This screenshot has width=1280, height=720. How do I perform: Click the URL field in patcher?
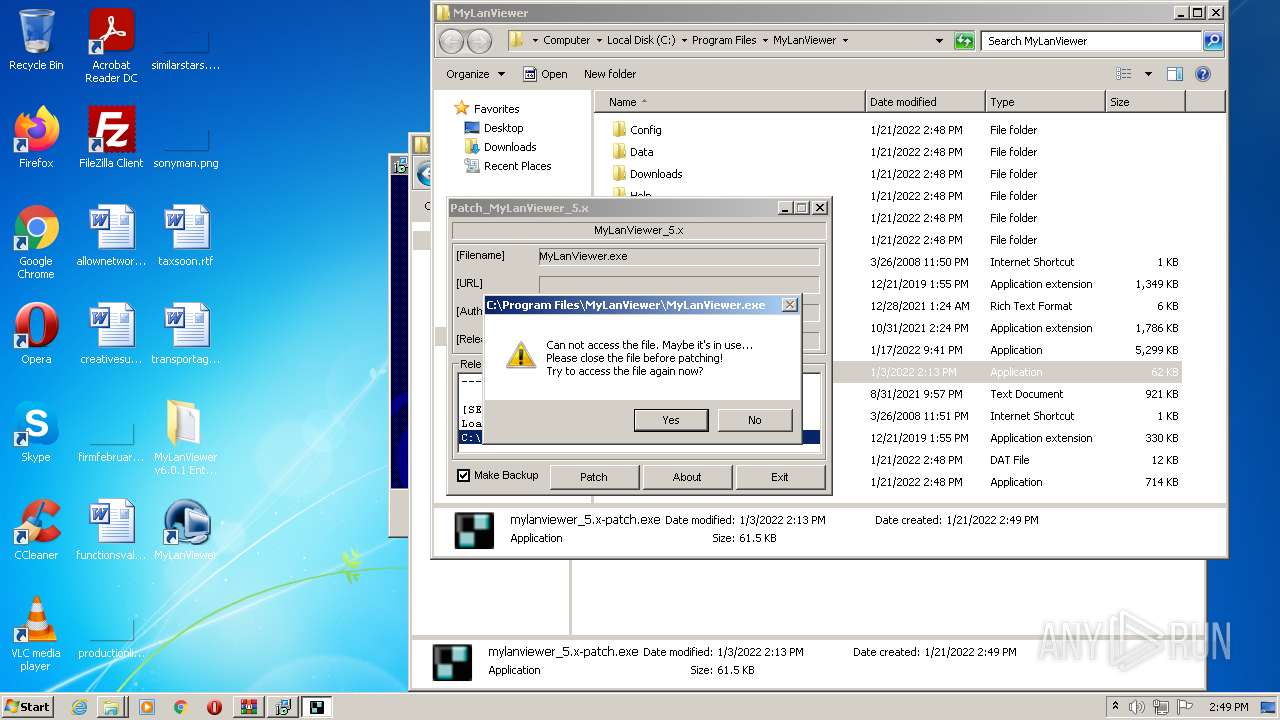tap(679, 284)
